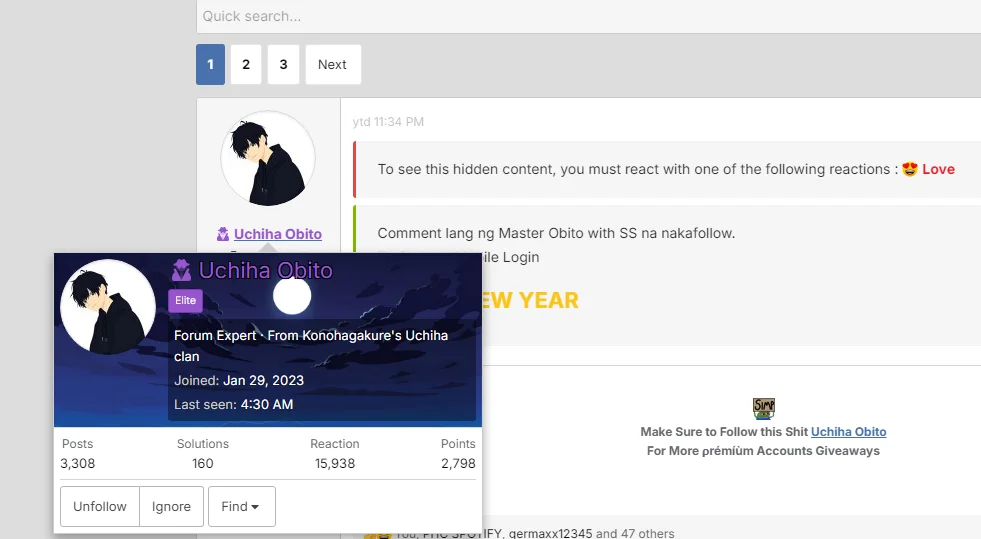
Task: Click the 'Comment lang ng Master Obito' line
Action: coord(556,233)
